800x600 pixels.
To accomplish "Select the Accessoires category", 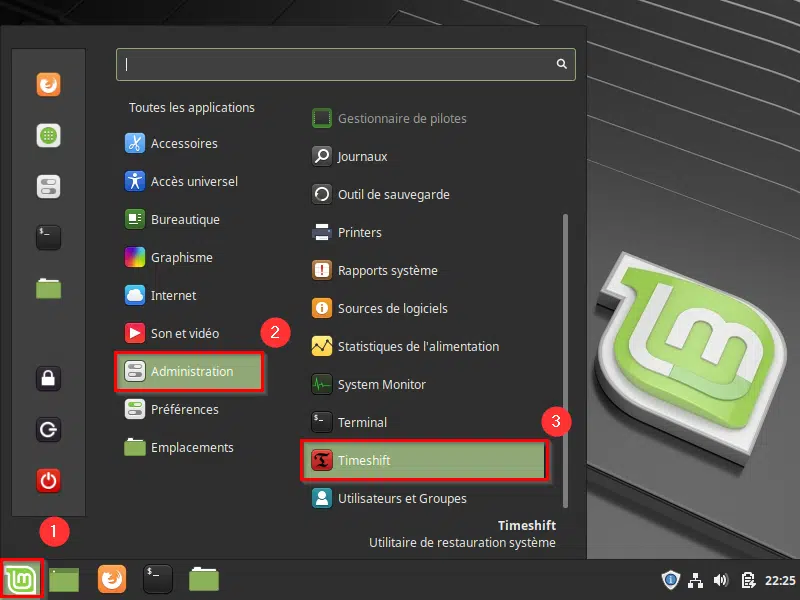I will coord(191,143).
